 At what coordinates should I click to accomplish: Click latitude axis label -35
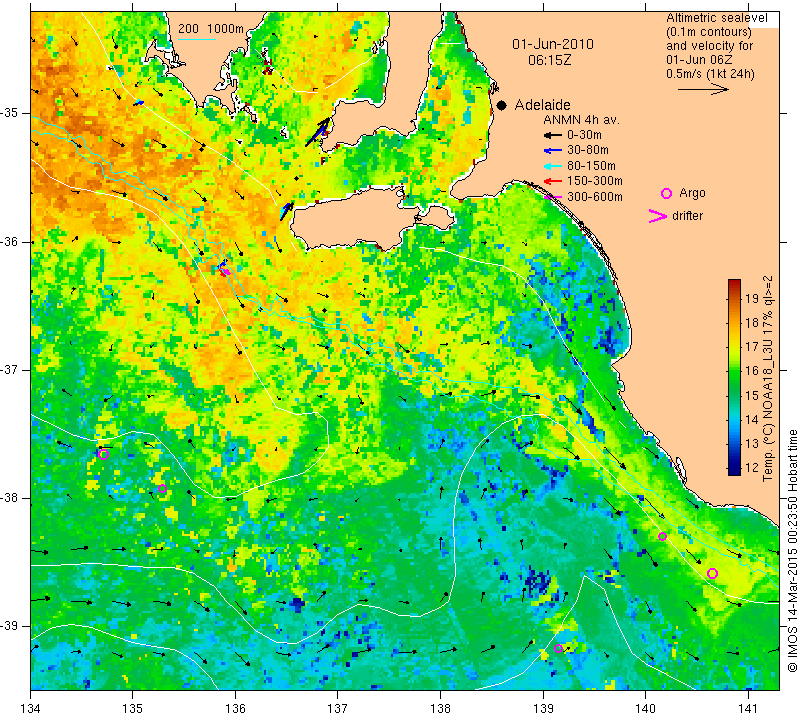point(11,113)
